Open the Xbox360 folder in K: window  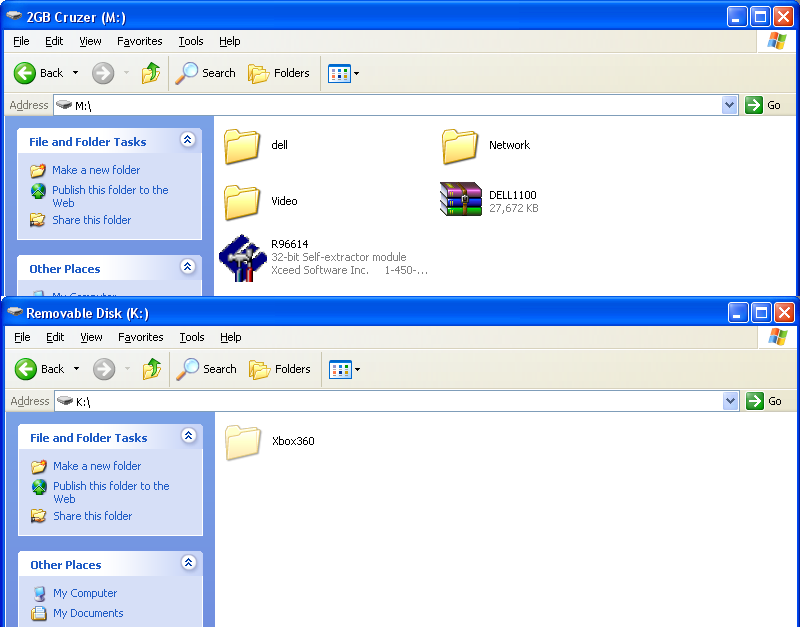click(x=243, y=441)
